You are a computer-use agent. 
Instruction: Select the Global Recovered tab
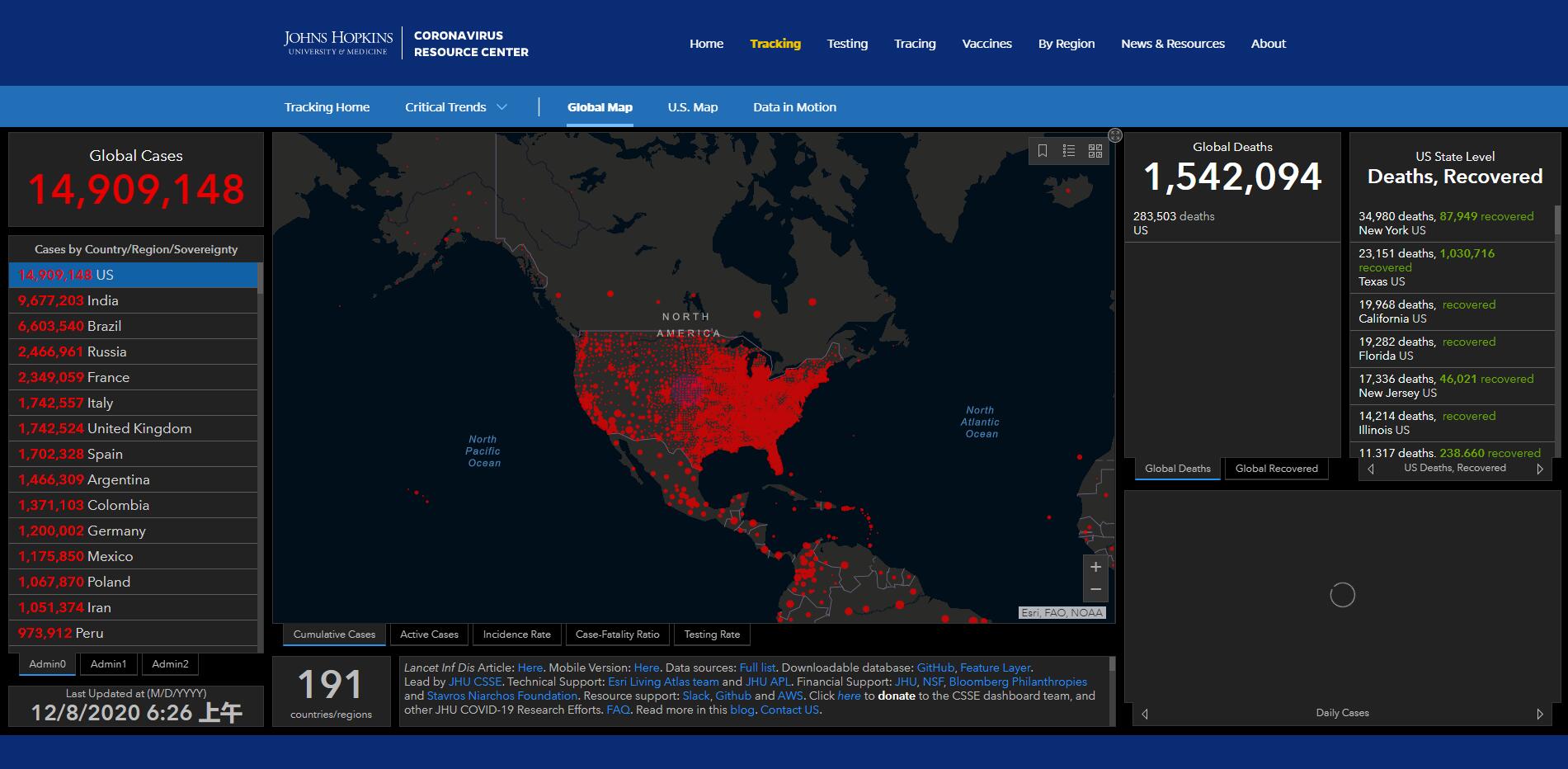coord(1276,469)
